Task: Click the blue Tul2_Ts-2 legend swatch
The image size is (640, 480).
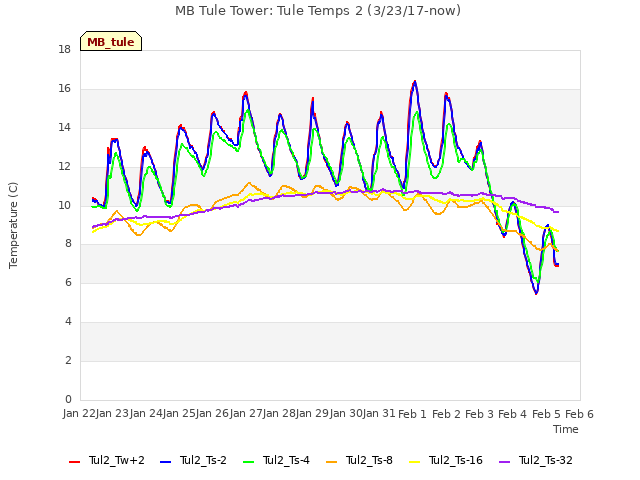Action: tap(165, 462)
